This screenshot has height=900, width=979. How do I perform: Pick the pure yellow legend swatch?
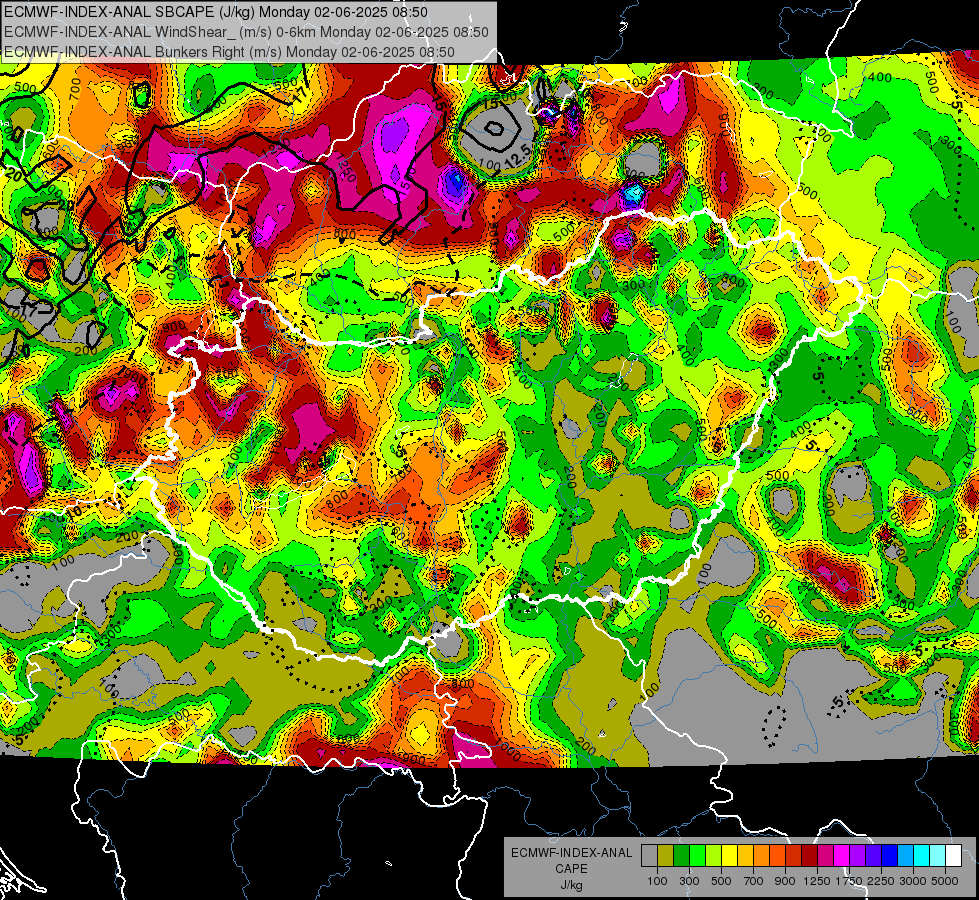click(x=729, y=856)
